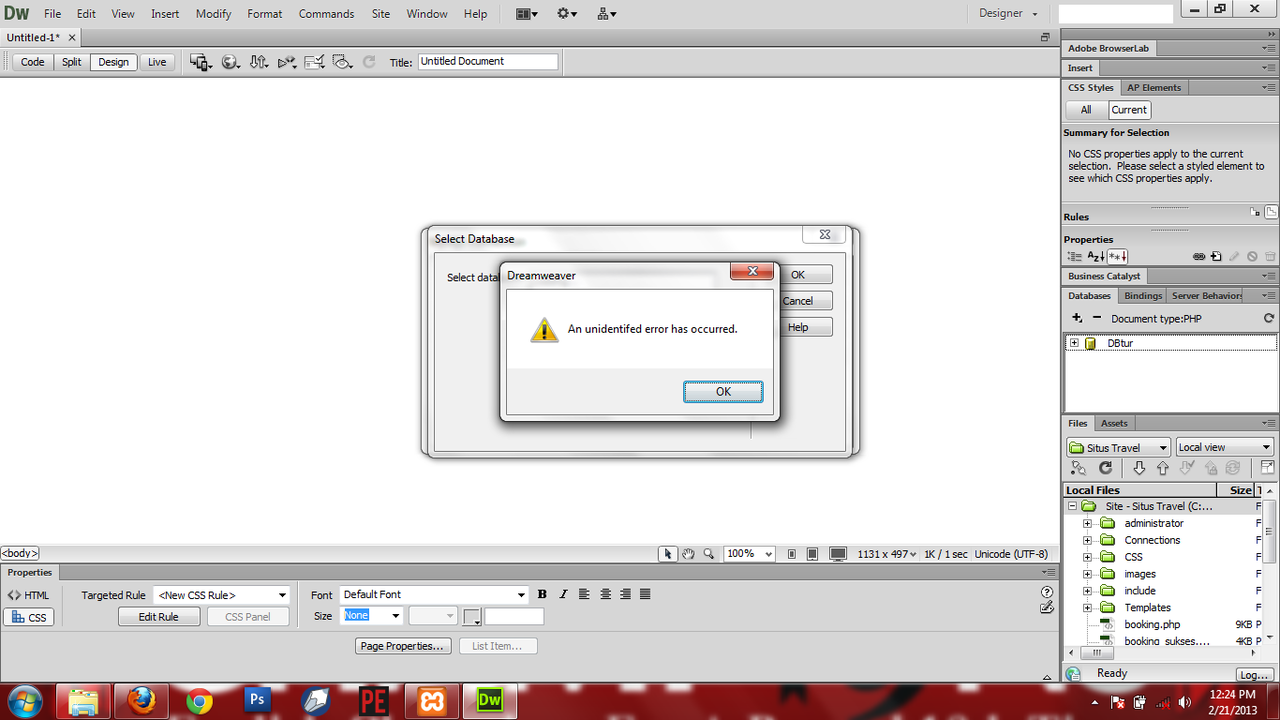Open the Situs Travel site dropdown
The width and height of the screenshot is (1280, 720).
pos(1118,448)
